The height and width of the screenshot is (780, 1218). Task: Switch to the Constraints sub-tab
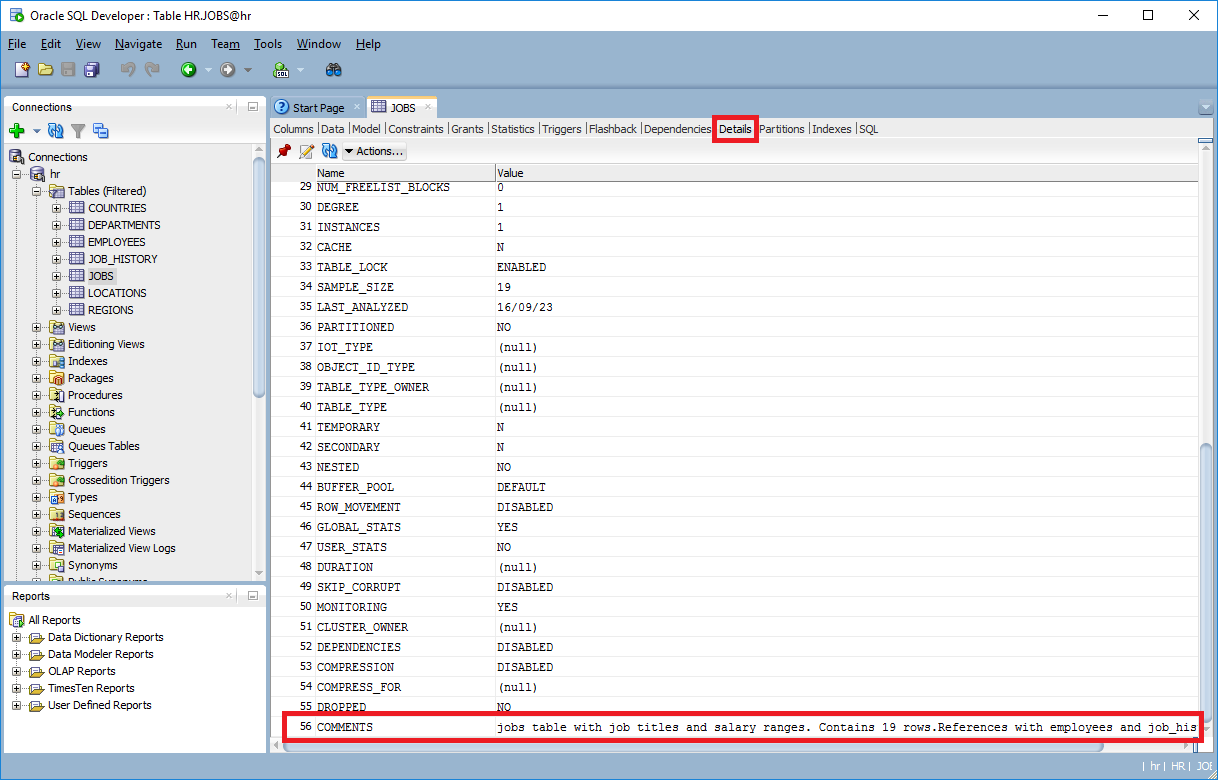(x=416, y=129)
